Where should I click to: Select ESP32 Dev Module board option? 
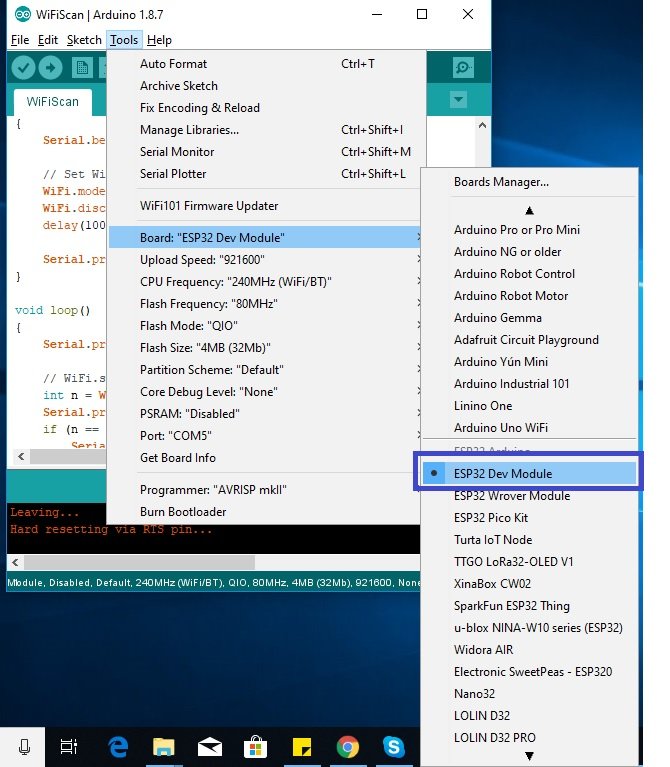coord(530,474)
